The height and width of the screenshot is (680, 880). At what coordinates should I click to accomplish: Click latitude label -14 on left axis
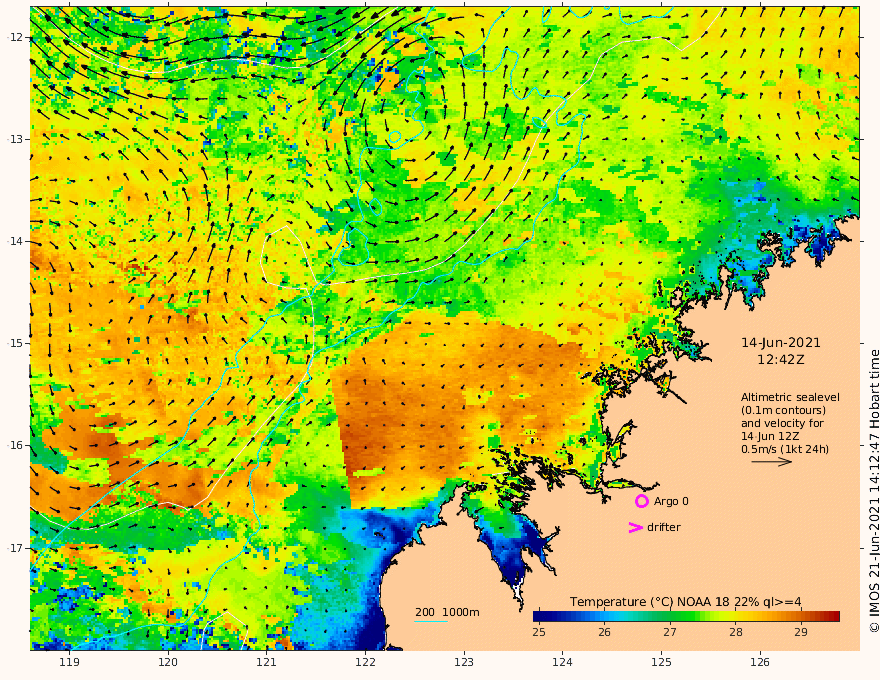(x=13, y=241)
